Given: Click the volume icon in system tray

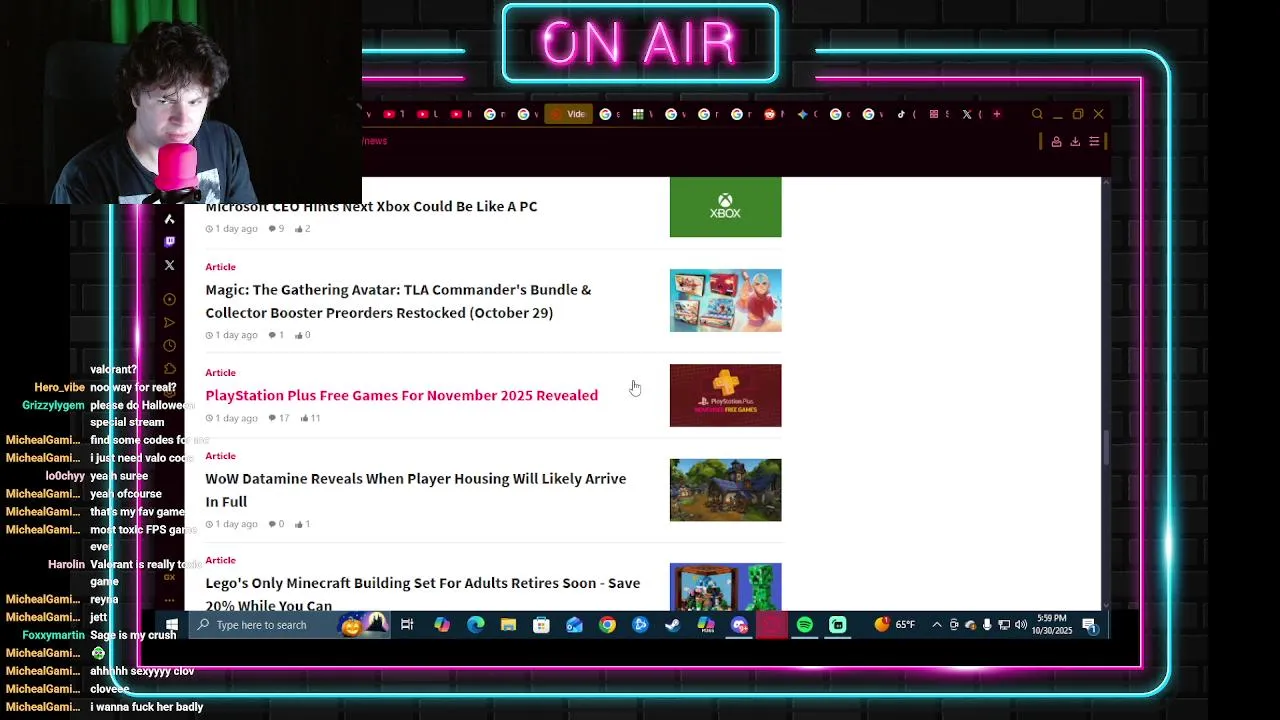Looking at the screenshot, I should point(1020,625).
